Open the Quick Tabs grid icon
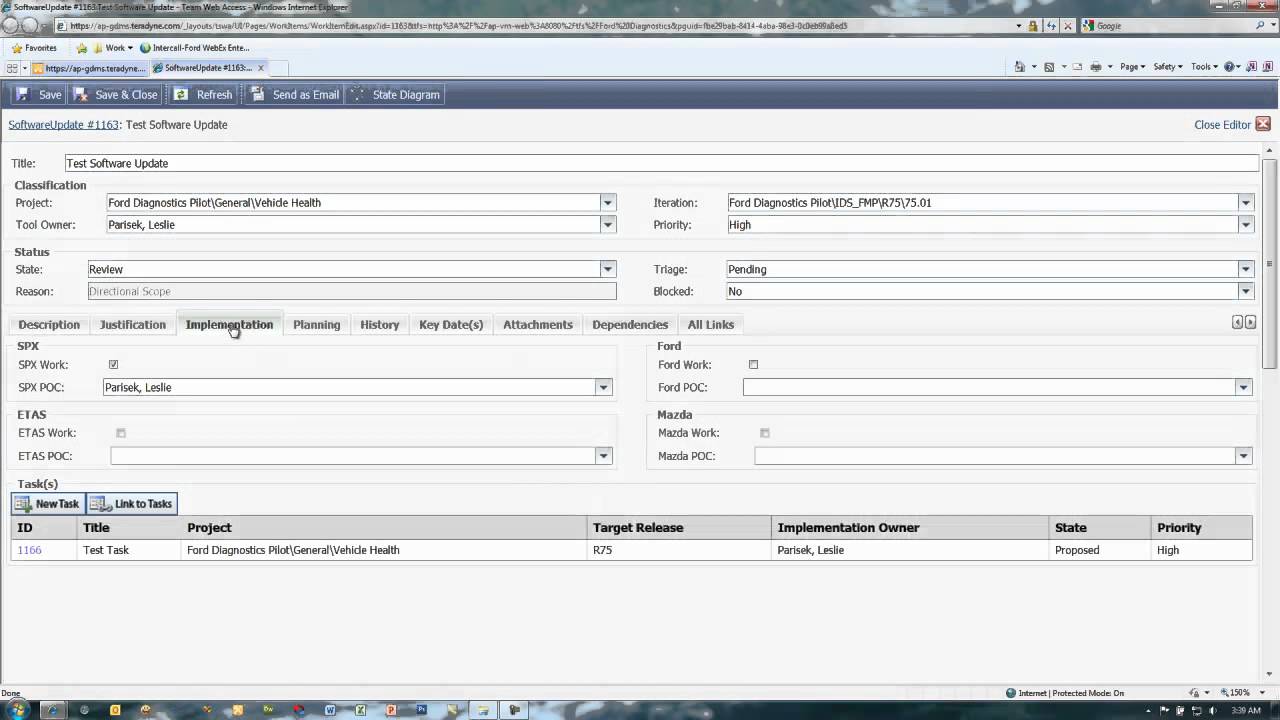This screenshot has height=720, width=1280. 12,68
